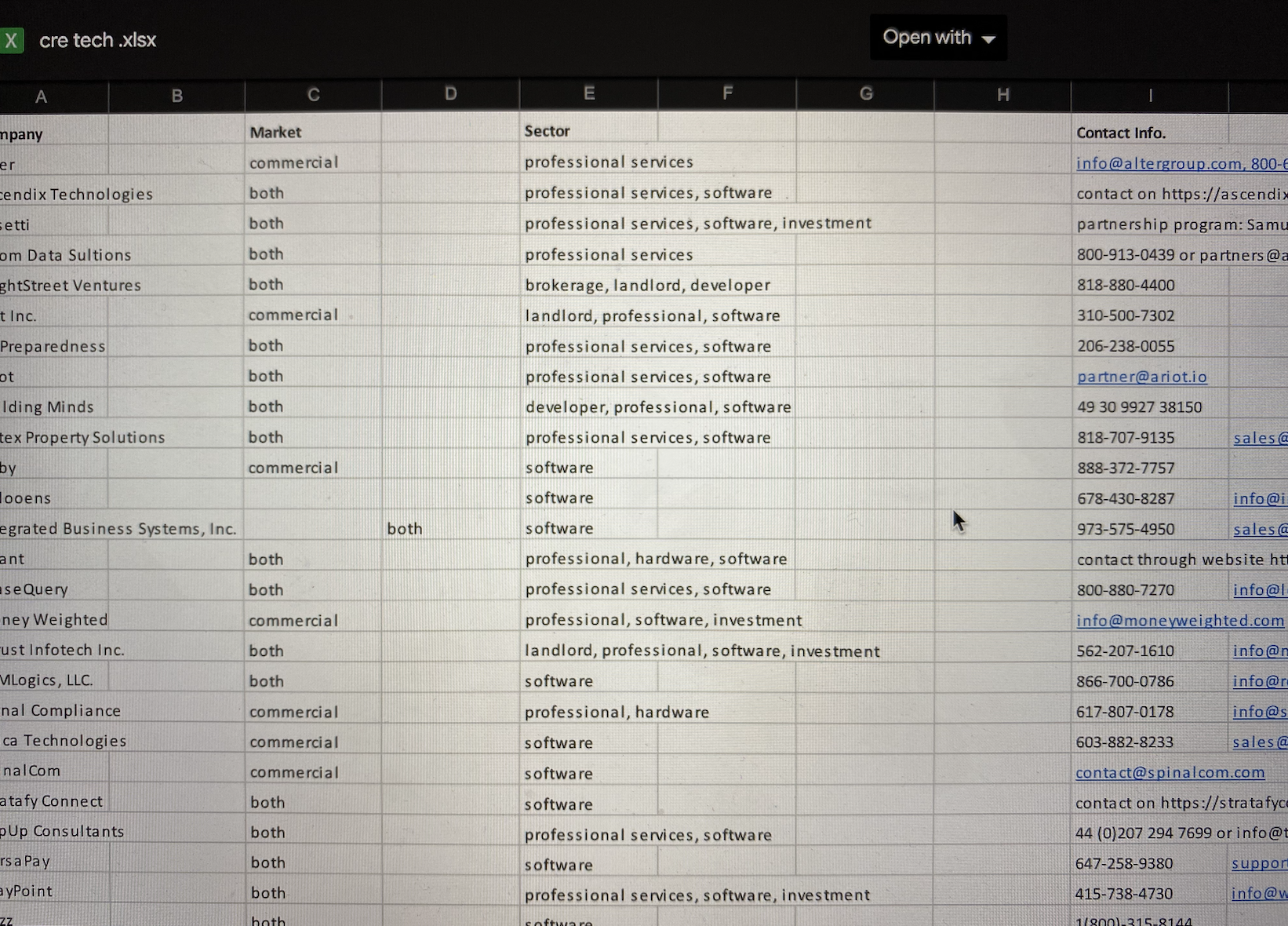Image resolution: width=1288 pixels, height=926 pixels.
Task: Select column H header
Action: (x=1002, y=94)
